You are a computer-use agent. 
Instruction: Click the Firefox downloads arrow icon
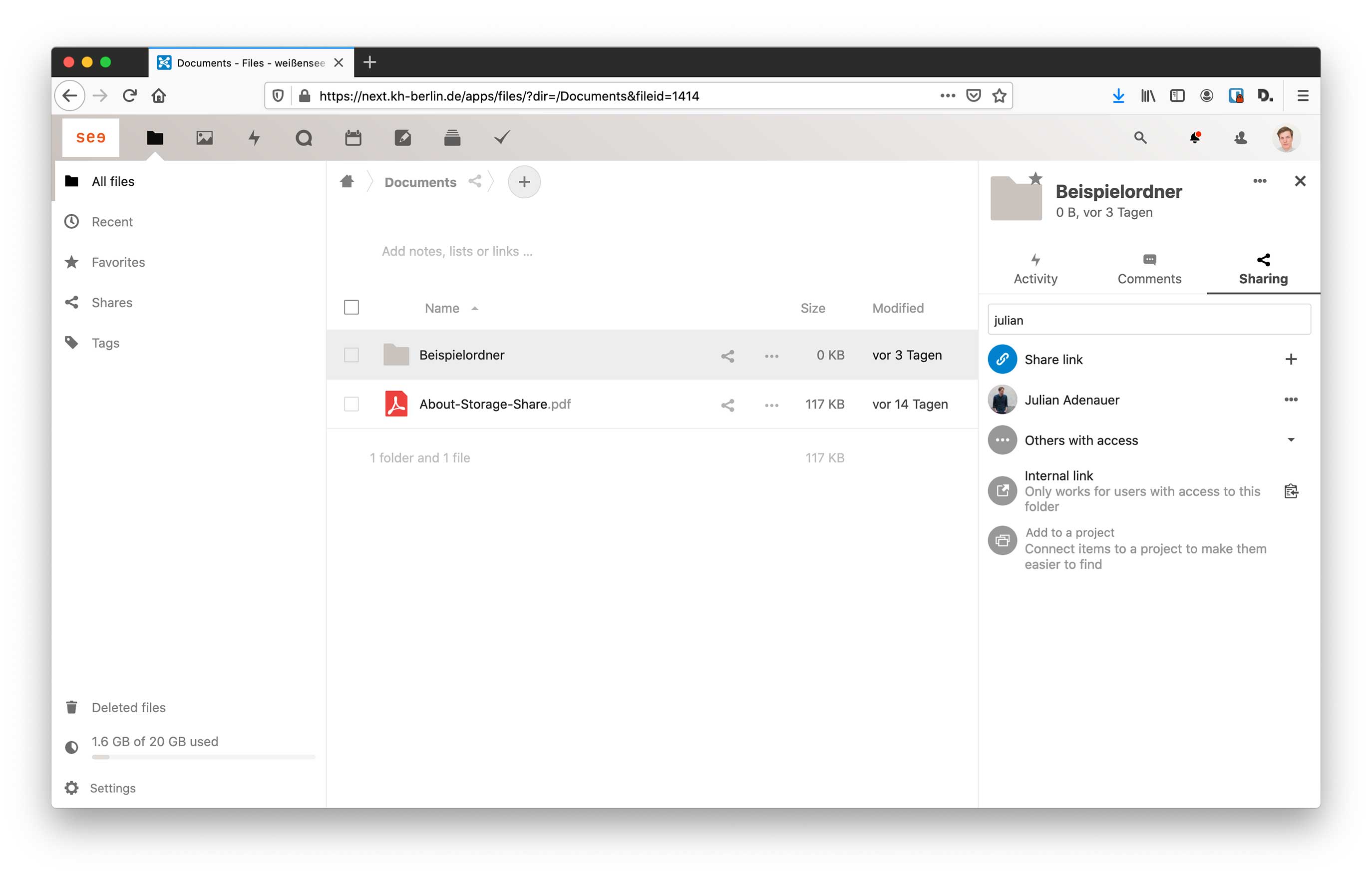point(1118,96)
